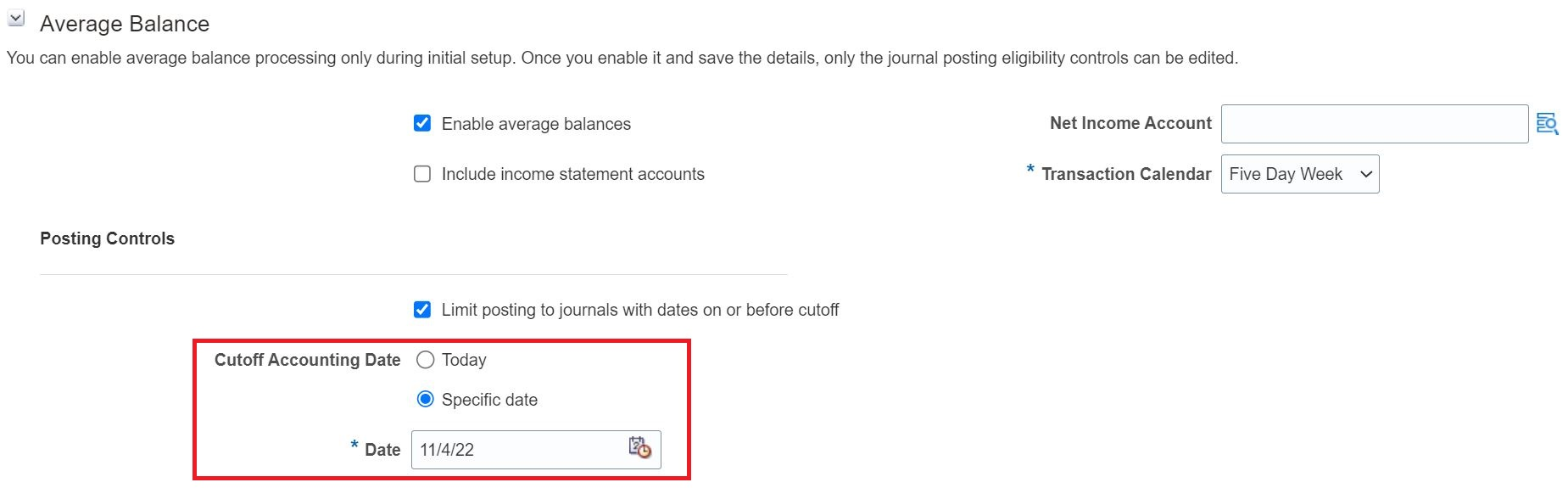Viewport: 1568px width, 488px height.
Task: Select the Specific date radio button
Action: pyautogui.click(x=426, y=400)
